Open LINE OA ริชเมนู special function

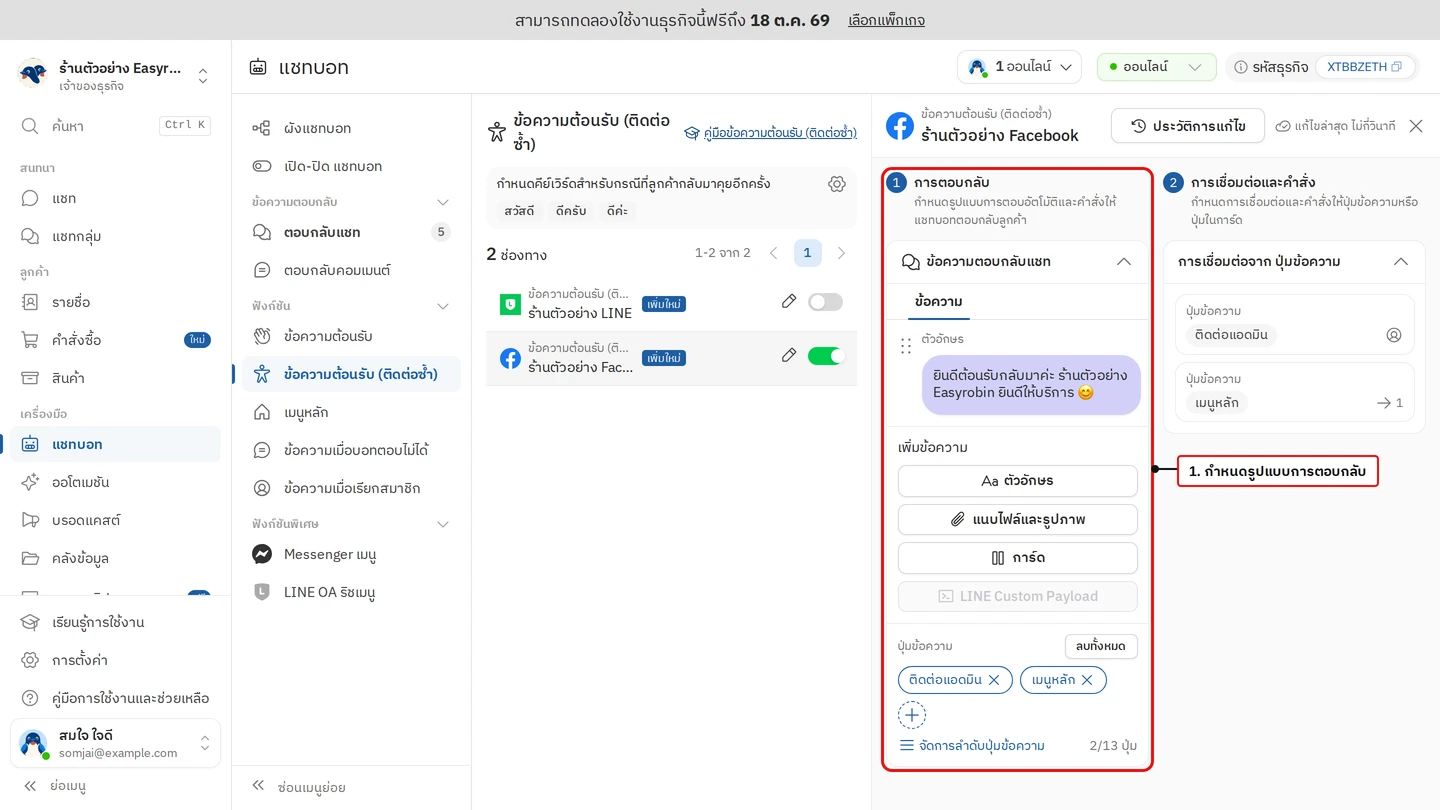[351, 592]
